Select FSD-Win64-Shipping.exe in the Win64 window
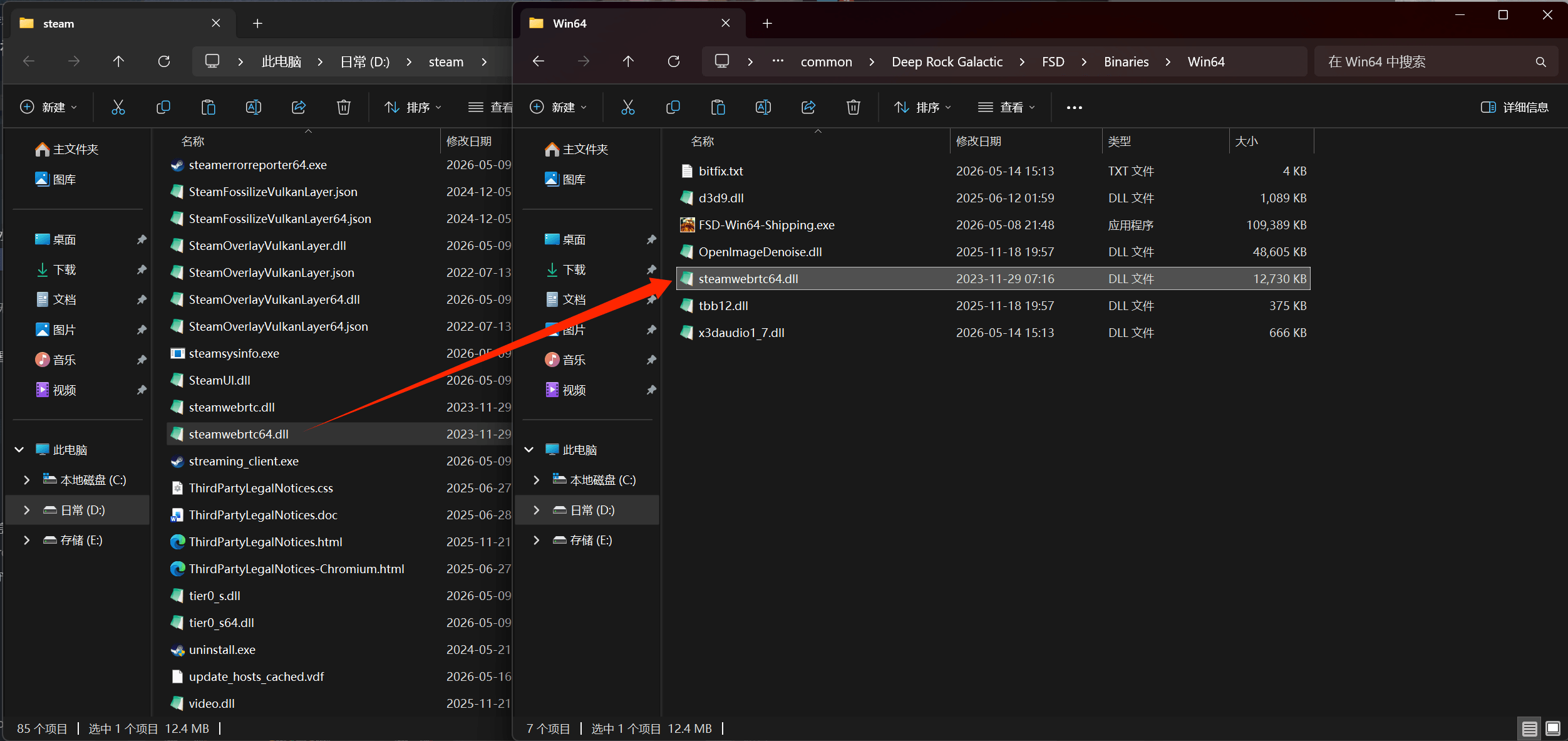This screenshot has height=741, width=1568. tap(993, 225)
